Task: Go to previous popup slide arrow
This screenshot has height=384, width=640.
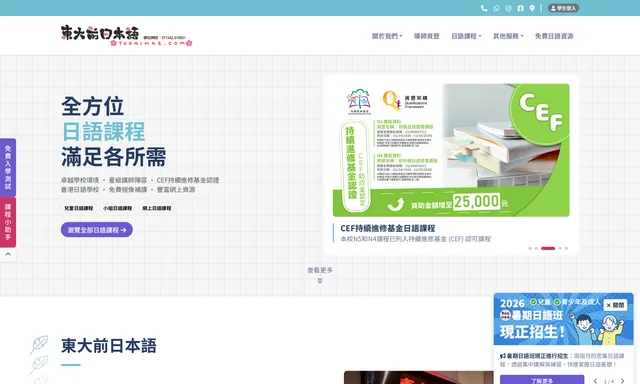Action: coord(596,381)
